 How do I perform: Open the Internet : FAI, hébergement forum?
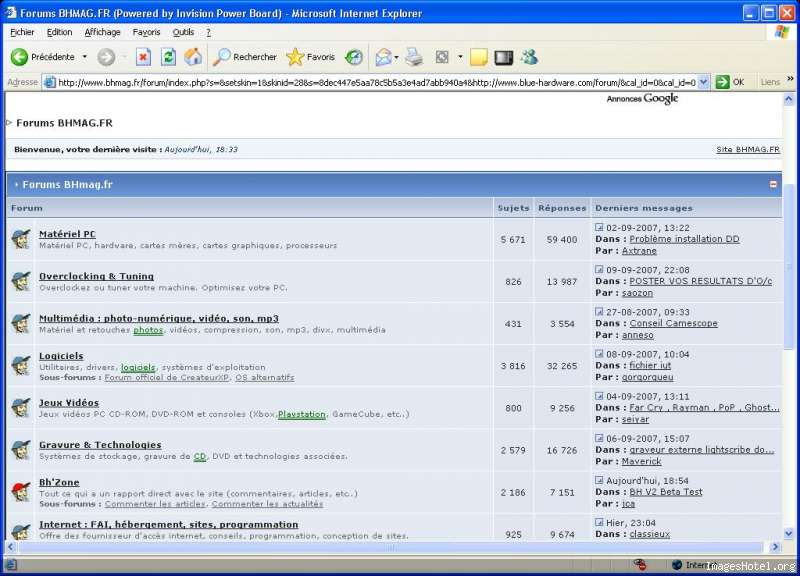(168, 524)
